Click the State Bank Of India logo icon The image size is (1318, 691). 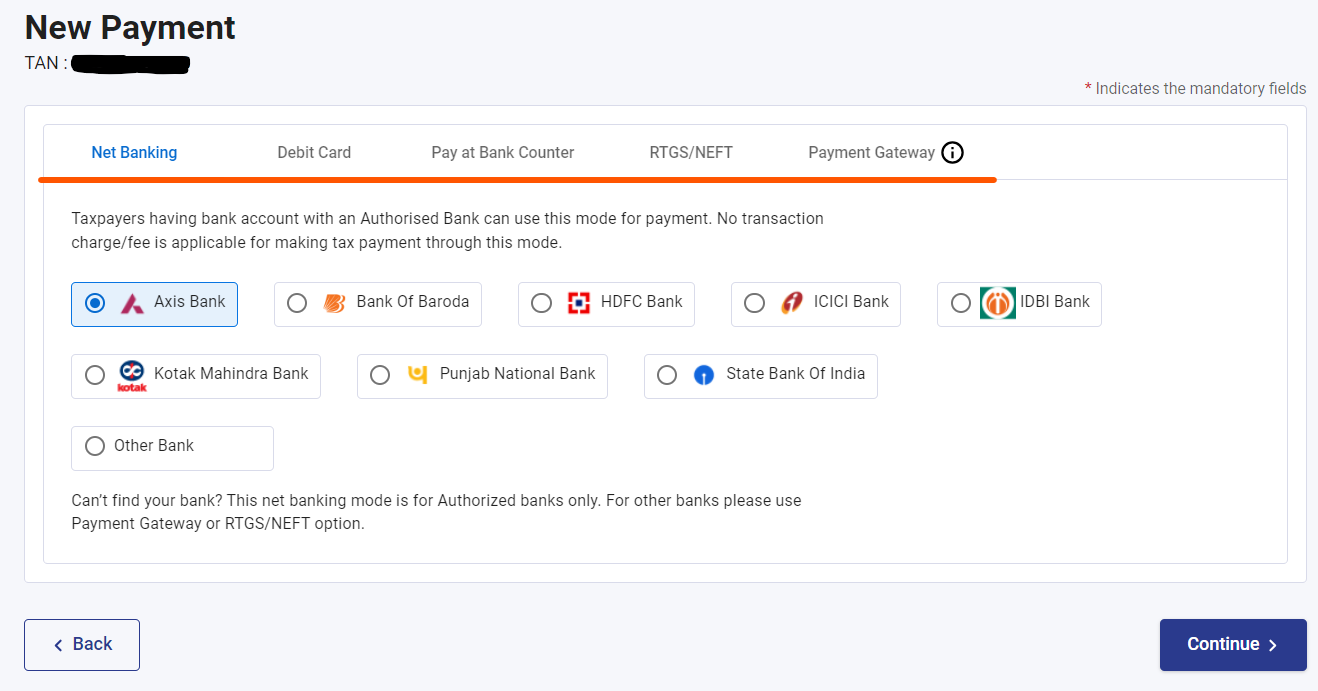(x=703, y=374)
